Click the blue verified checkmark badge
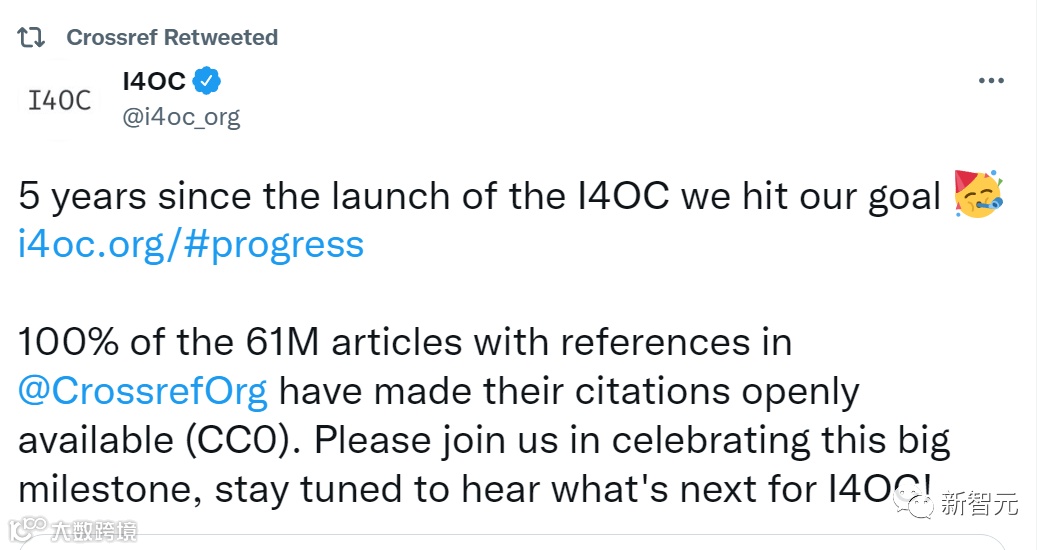Image resolution: width=1053 pixels, height=550 pixels. coord(207,81)
